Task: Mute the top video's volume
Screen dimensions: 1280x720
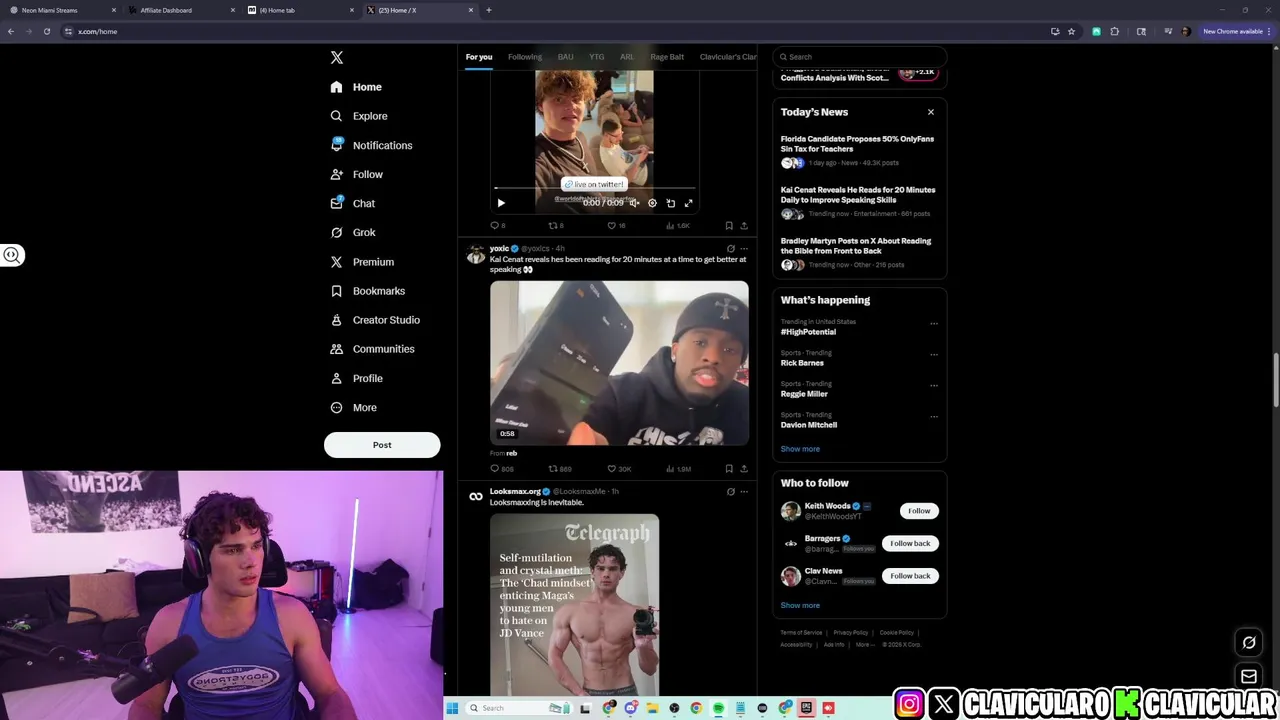Action: coord(634,203)
